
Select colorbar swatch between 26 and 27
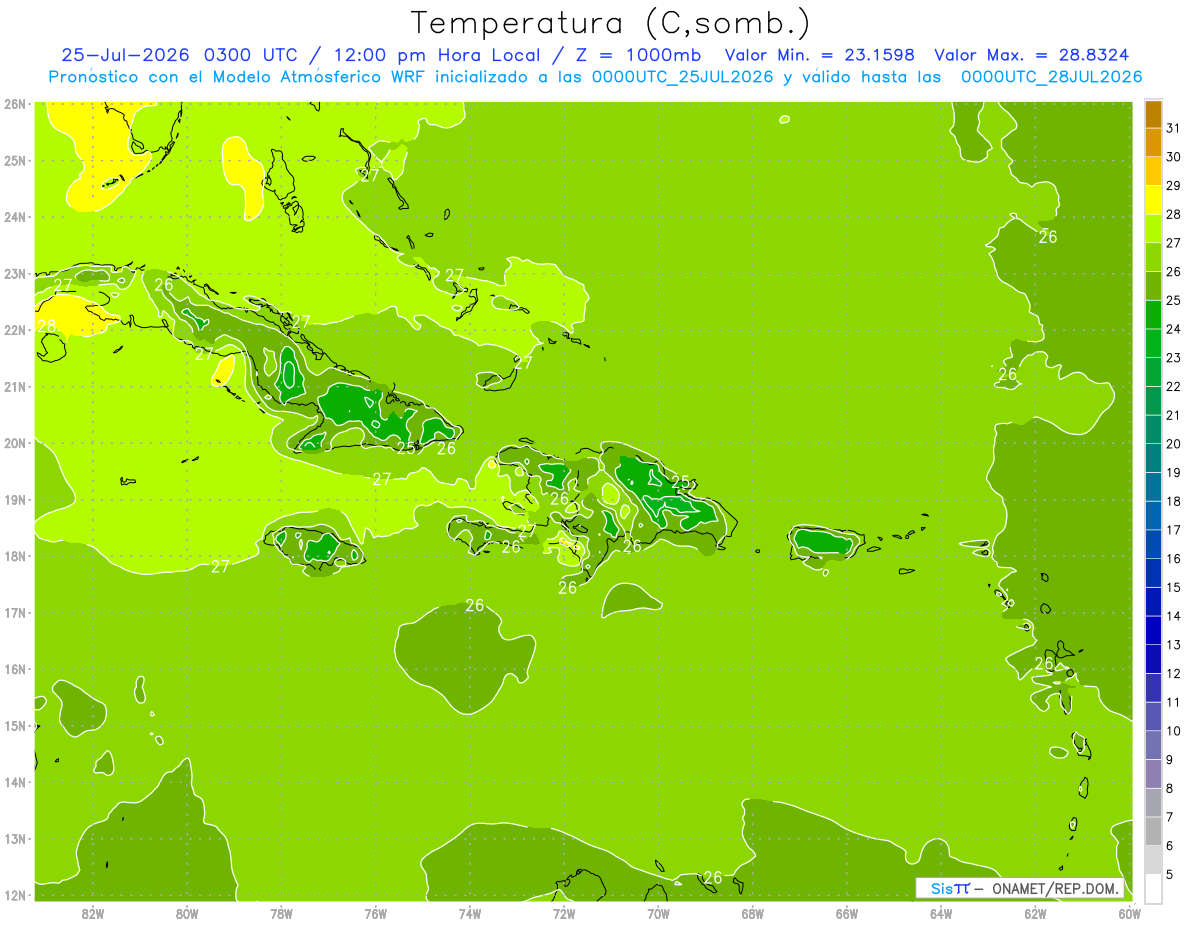coord(1153,257)
